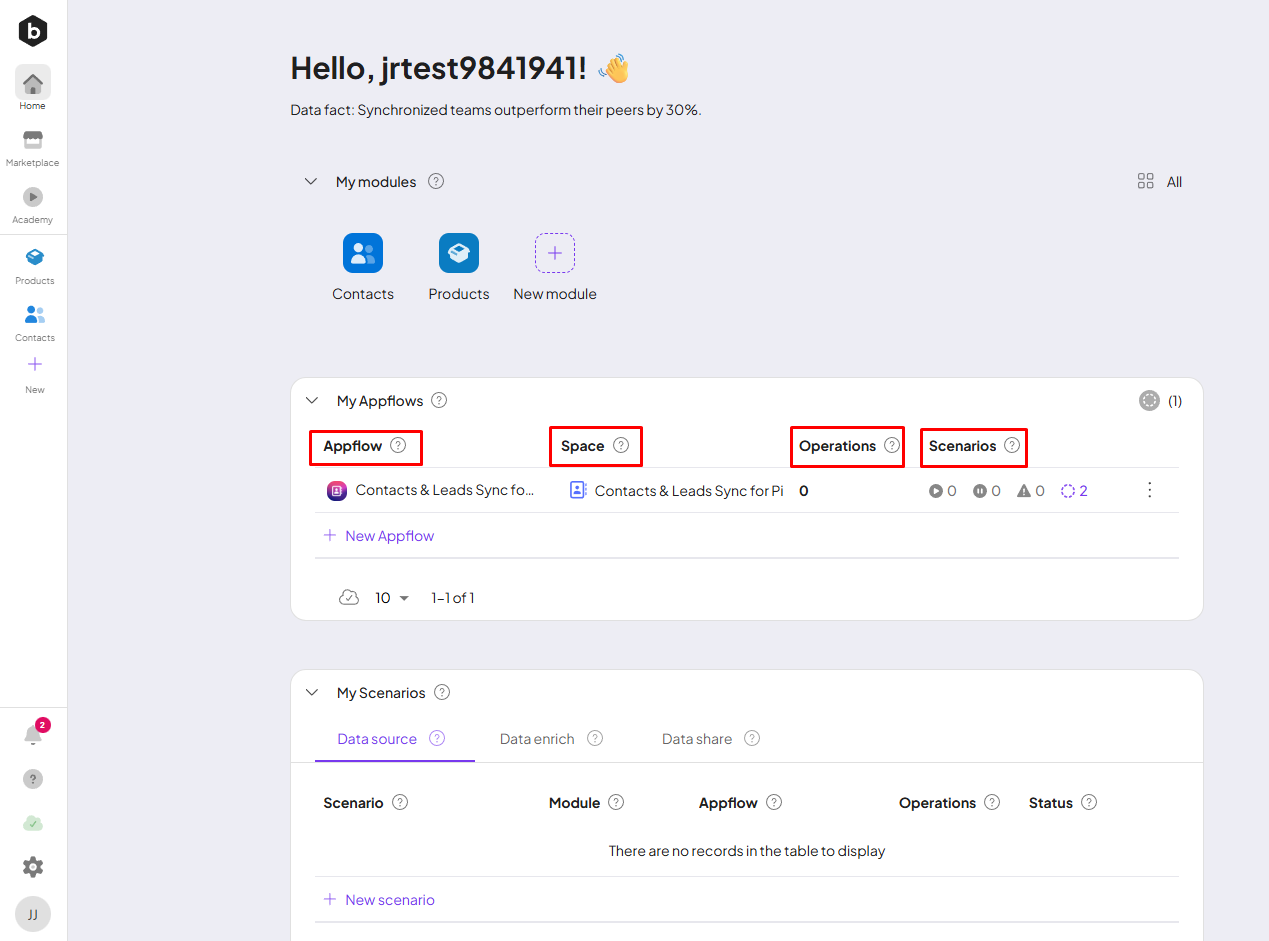Screen dimensions: 1269x941
Task: Open settings gear in sidebar
Action: coord(33,867)
